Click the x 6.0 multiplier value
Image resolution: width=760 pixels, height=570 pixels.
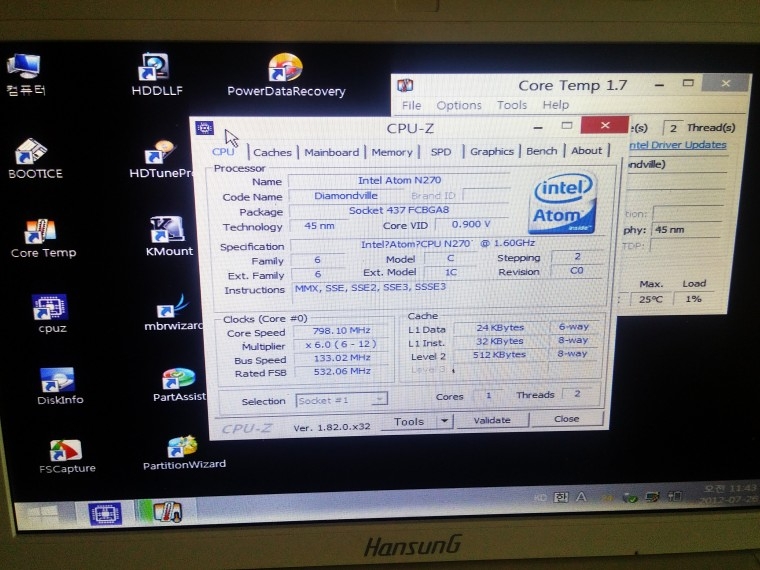tap(341, 344)
